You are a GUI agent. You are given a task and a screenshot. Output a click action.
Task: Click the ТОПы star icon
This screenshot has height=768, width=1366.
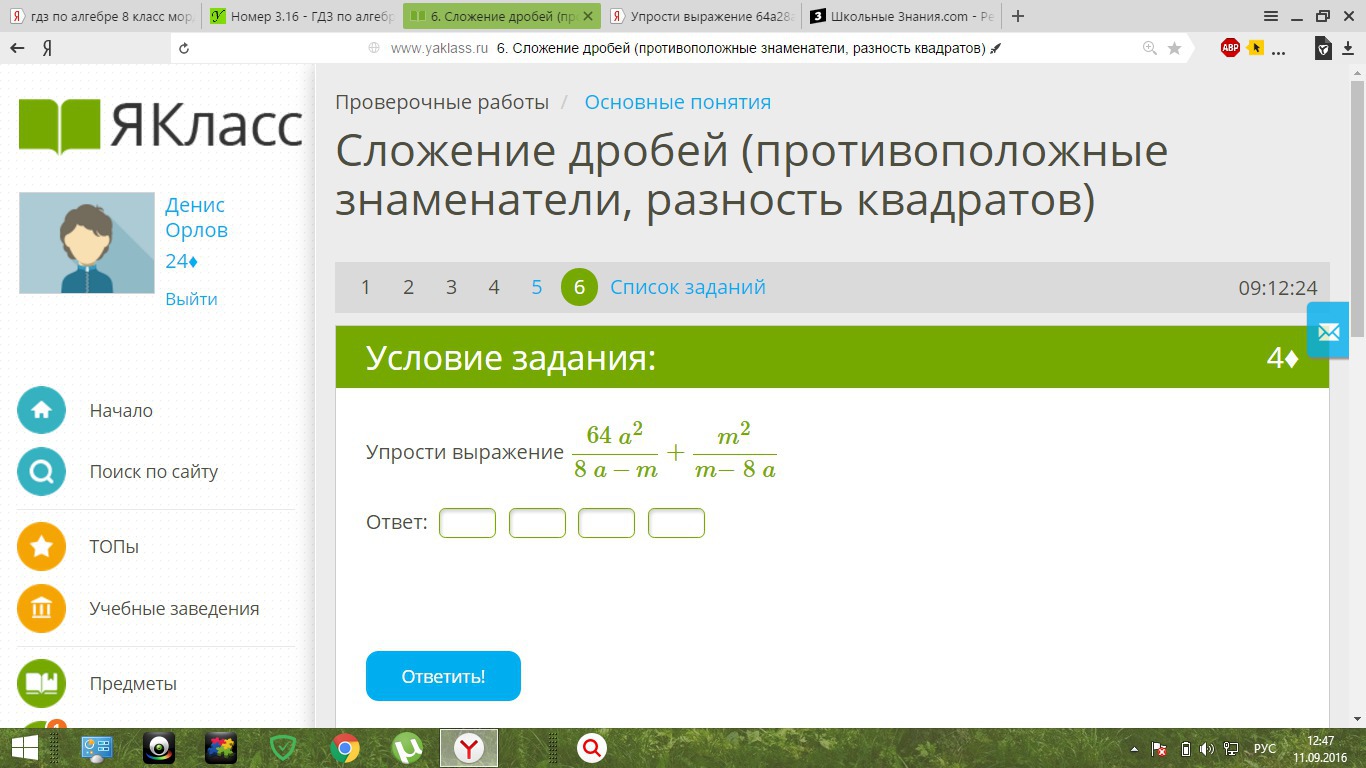tap(41, 547)
